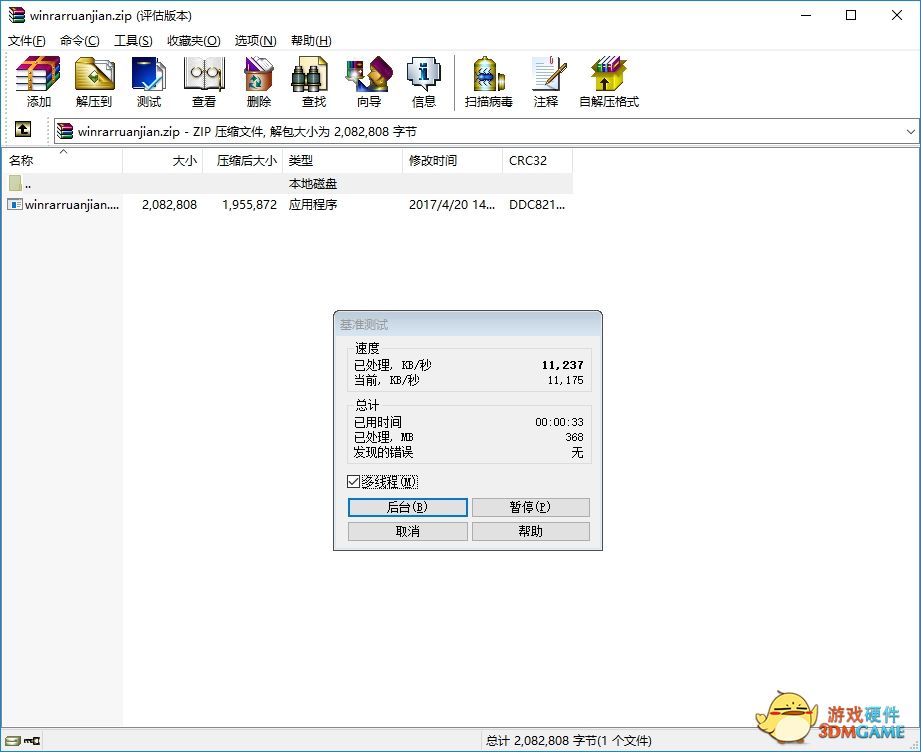
Task: Click the packed size 1,955,872 cell
Action: pyautogui.click(x=249, y=204)
